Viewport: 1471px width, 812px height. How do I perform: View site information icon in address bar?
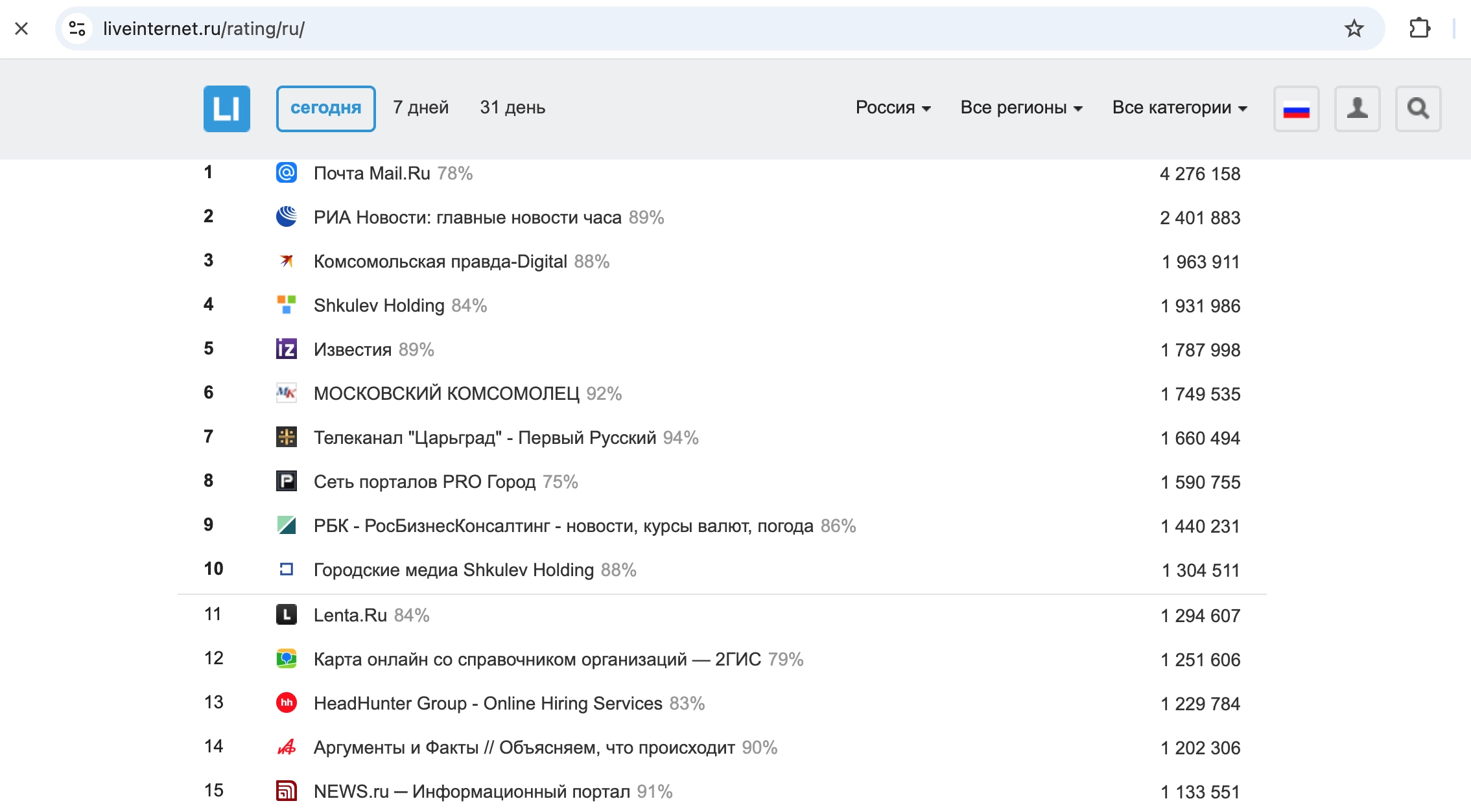(77, 29)
